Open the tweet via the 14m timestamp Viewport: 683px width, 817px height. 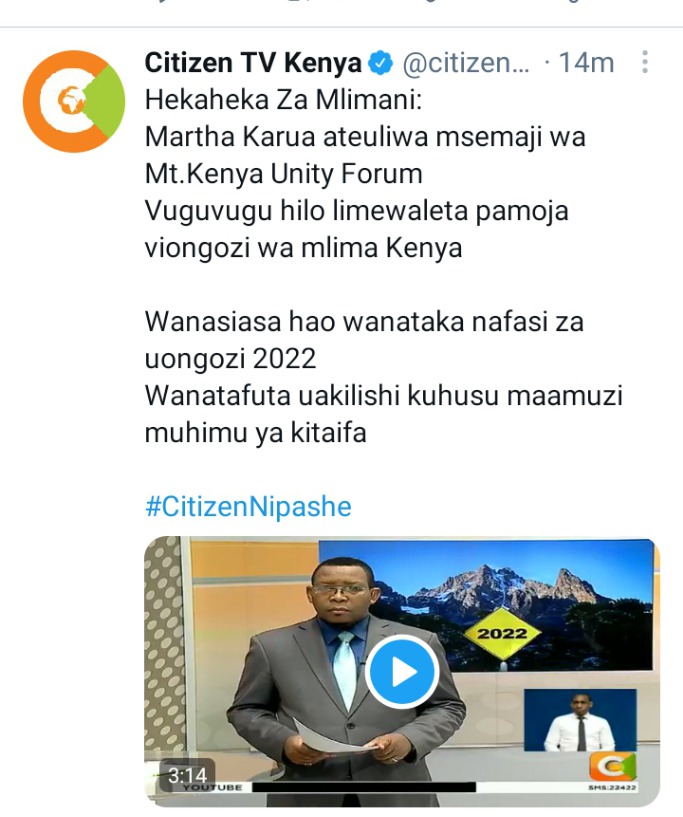coord(586,63)
